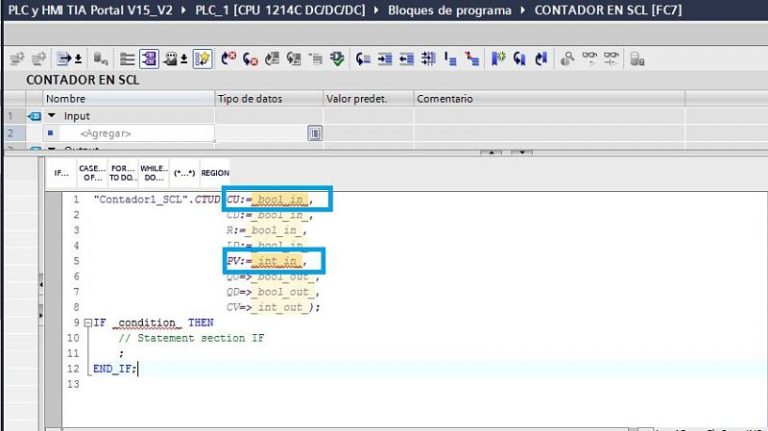Click the 'Tipo de datos' column header
This screenshot has height=431, width=768.
click(x=250, y=99)
